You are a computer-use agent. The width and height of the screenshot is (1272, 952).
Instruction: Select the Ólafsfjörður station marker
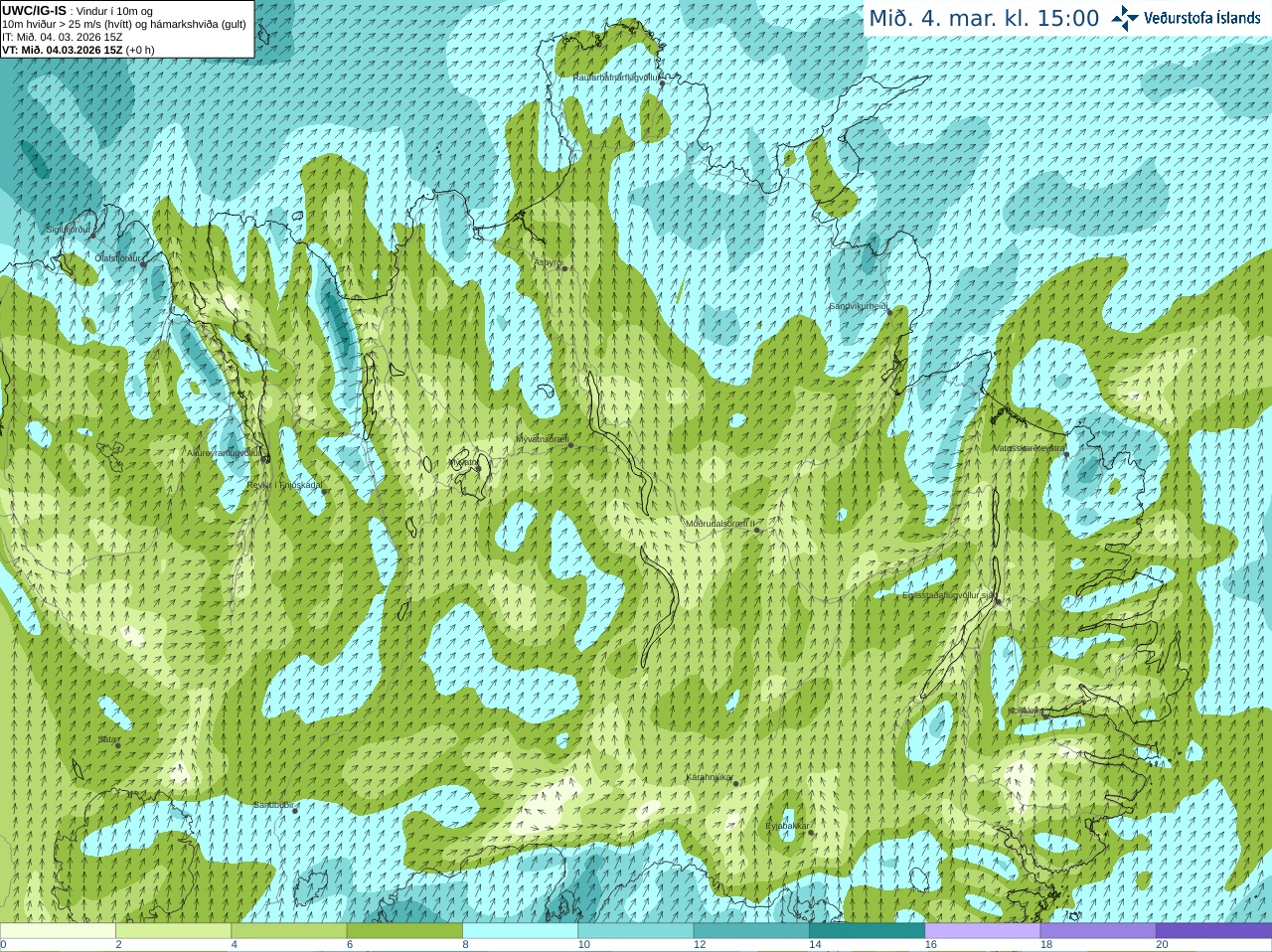tap(143, 263)
